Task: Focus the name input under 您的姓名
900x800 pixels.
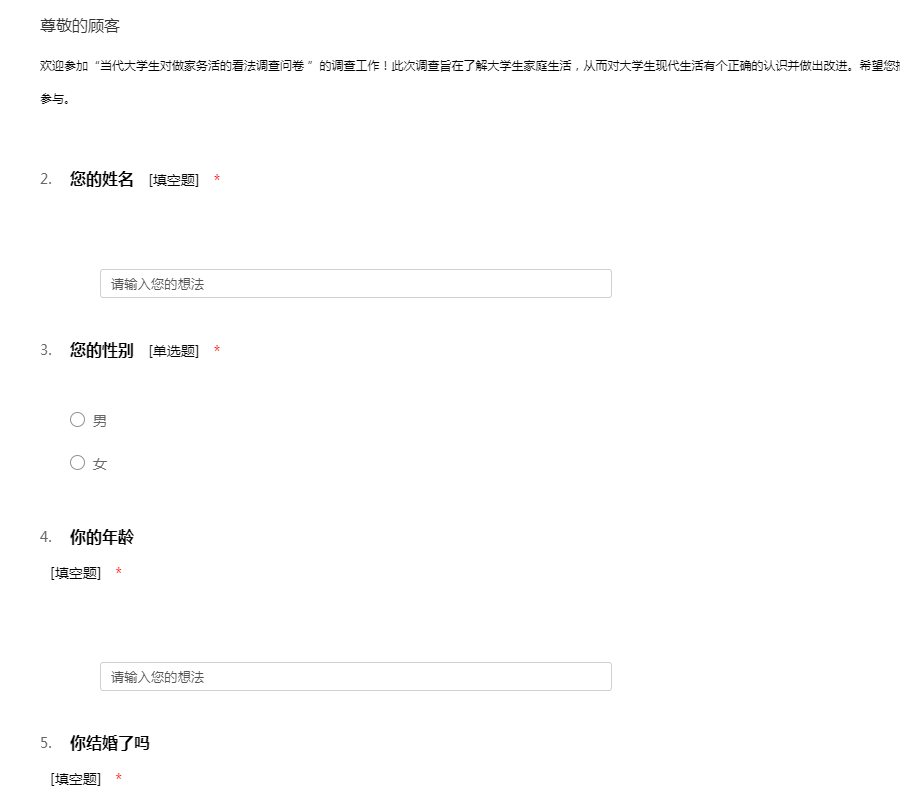Action: coord(355,284)
